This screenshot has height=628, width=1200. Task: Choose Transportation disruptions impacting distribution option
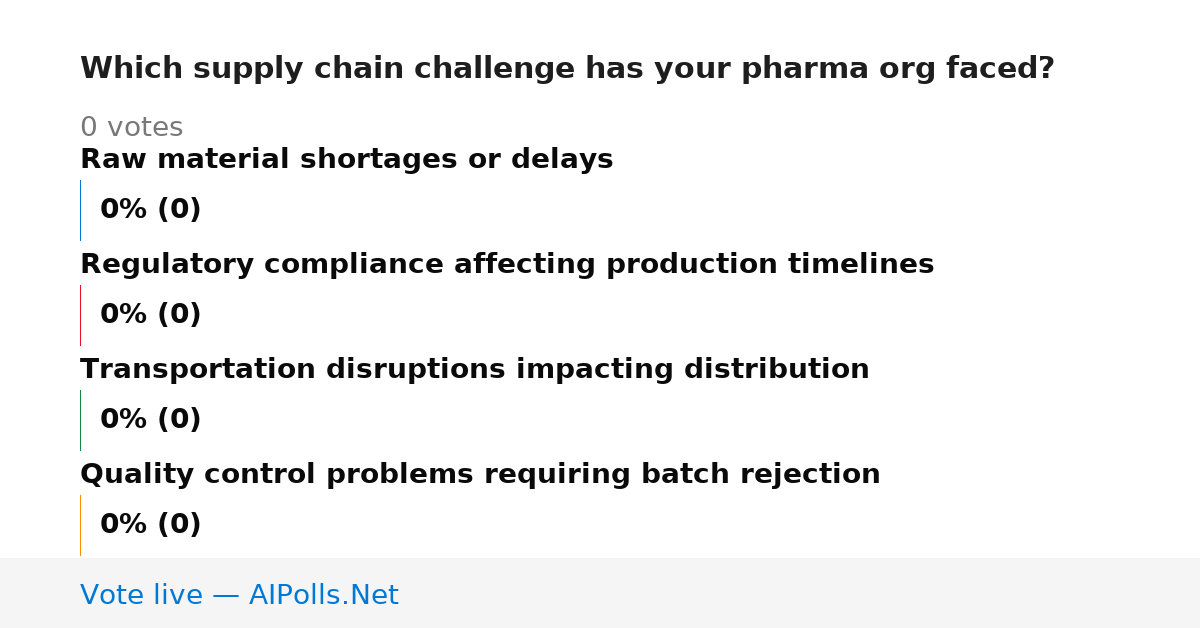(474, 370)
